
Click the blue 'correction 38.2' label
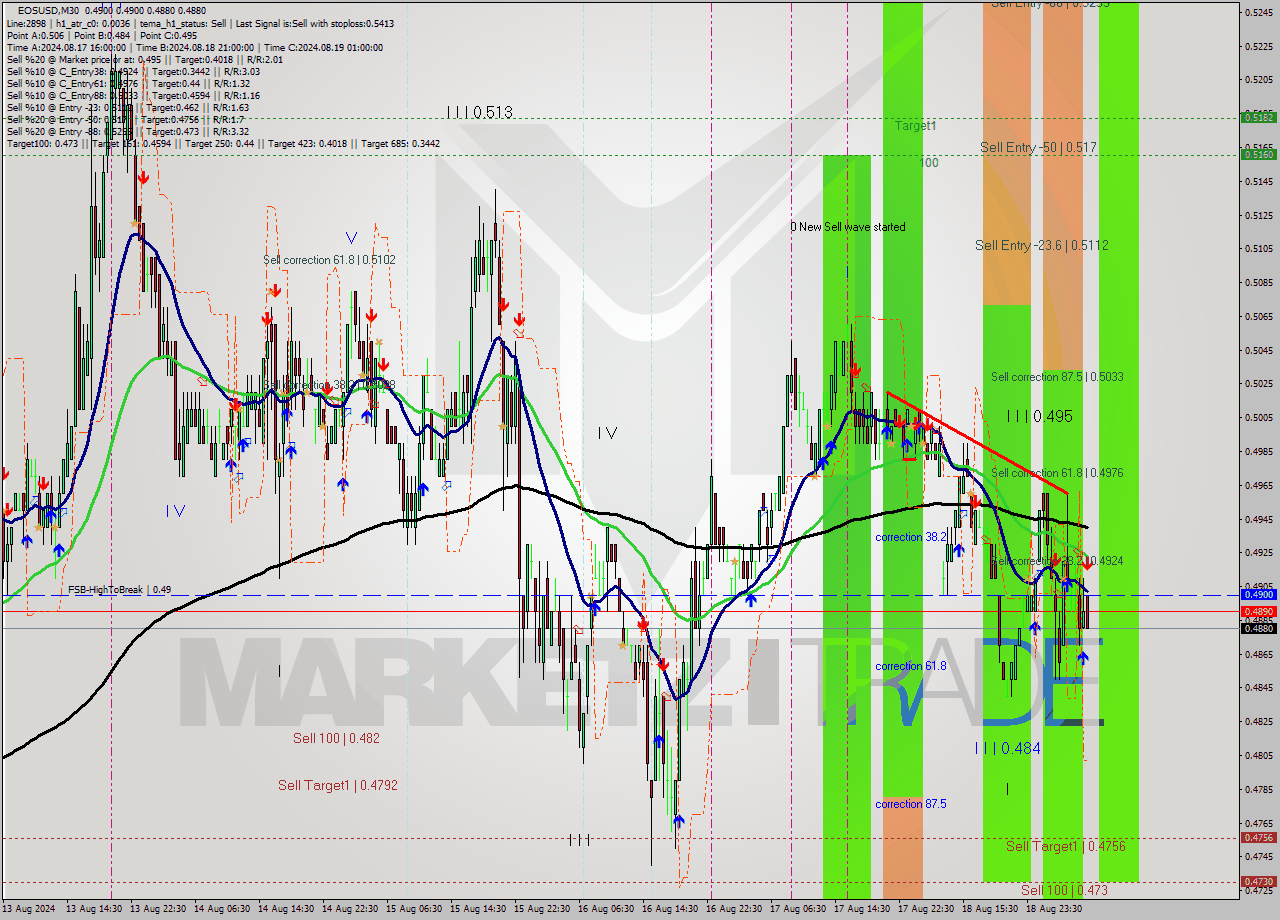pos(911,537)
